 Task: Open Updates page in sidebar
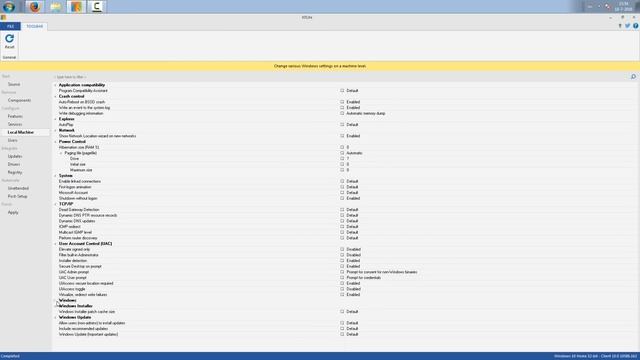point(15,156)
